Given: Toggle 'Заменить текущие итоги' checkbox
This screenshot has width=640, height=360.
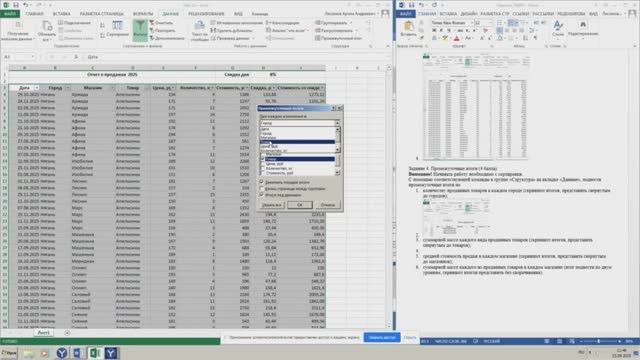Looking at the screenshot, I should click(262, 182).
